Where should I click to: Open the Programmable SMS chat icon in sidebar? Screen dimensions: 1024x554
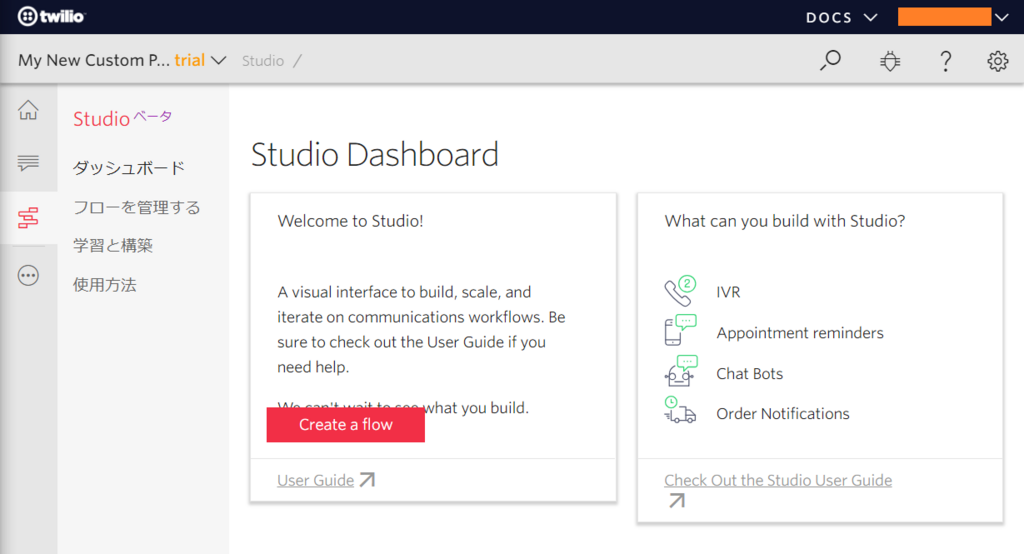coord(28,163)
